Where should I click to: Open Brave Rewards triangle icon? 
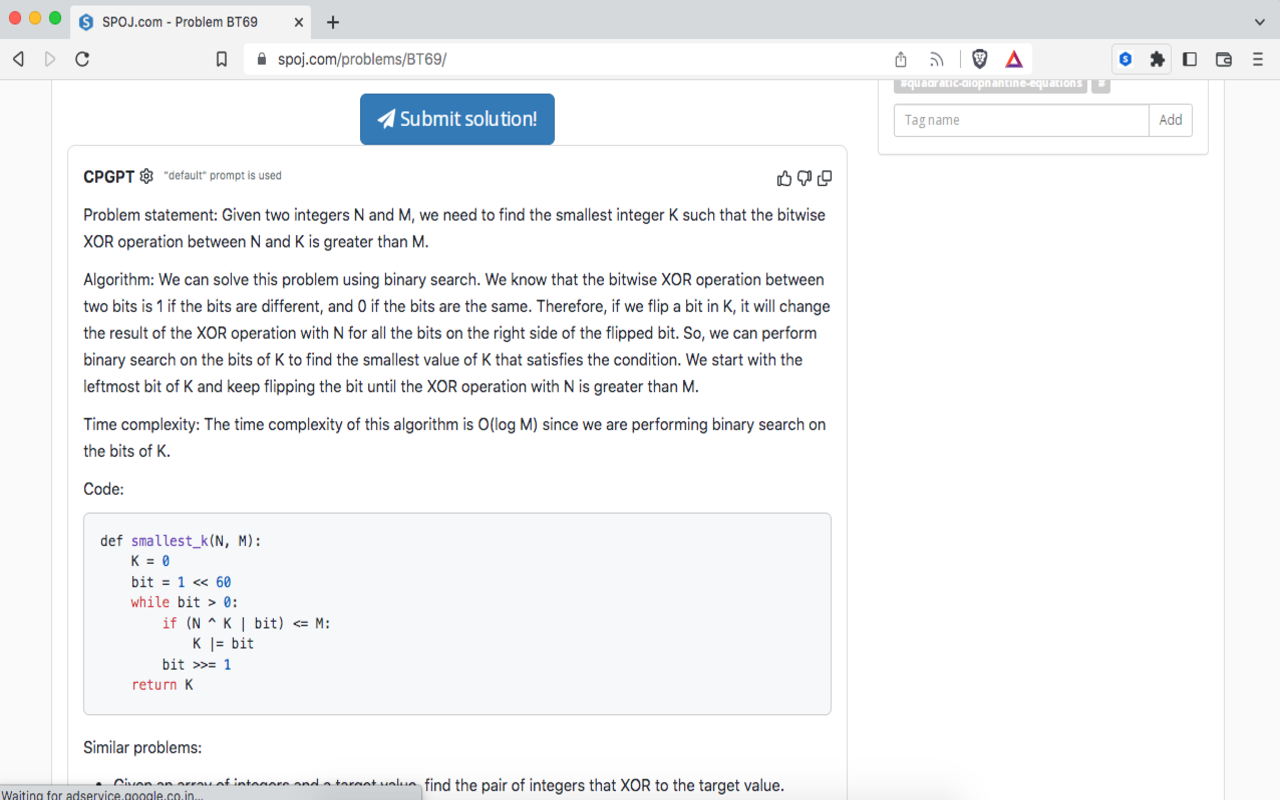click(x=1013, y=59)
